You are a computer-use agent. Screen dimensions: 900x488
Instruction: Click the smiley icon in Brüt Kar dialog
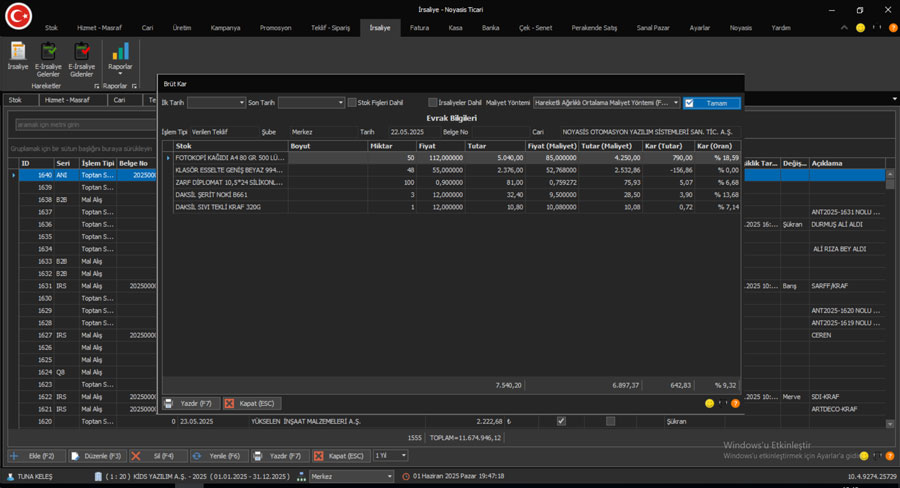[x=709, y=404]
